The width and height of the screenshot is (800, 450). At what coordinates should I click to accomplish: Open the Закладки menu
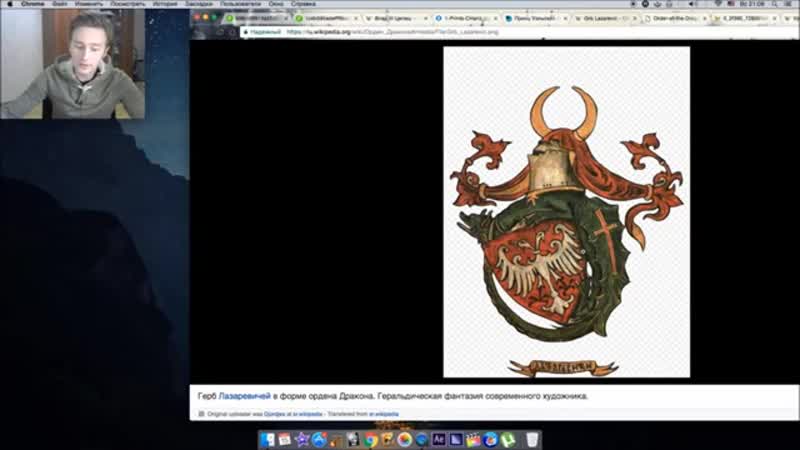tap(198, 4)
